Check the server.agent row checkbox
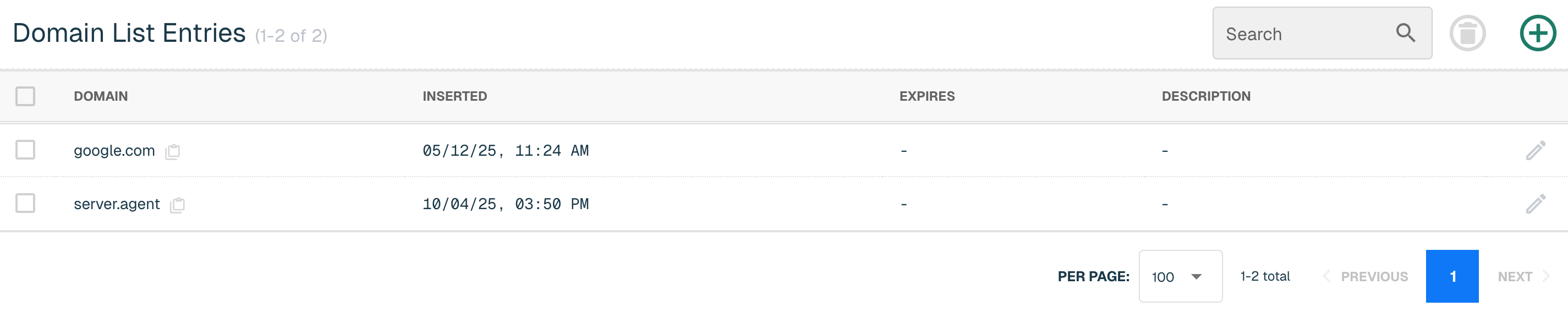Viewport: 1568px width, 317px height. [25, 203]
